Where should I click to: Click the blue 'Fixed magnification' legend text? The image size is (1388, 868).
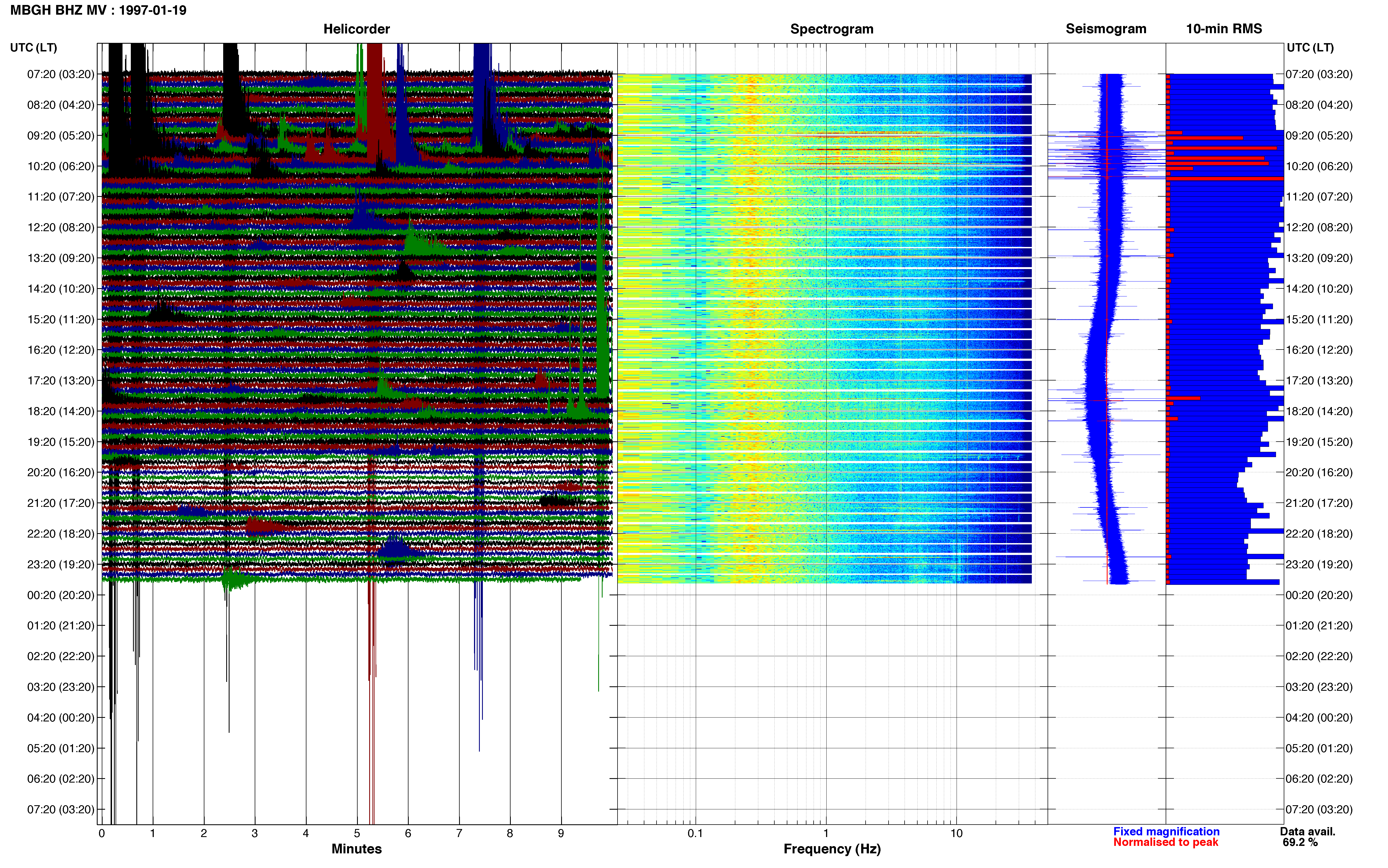tap(1166, 832)
